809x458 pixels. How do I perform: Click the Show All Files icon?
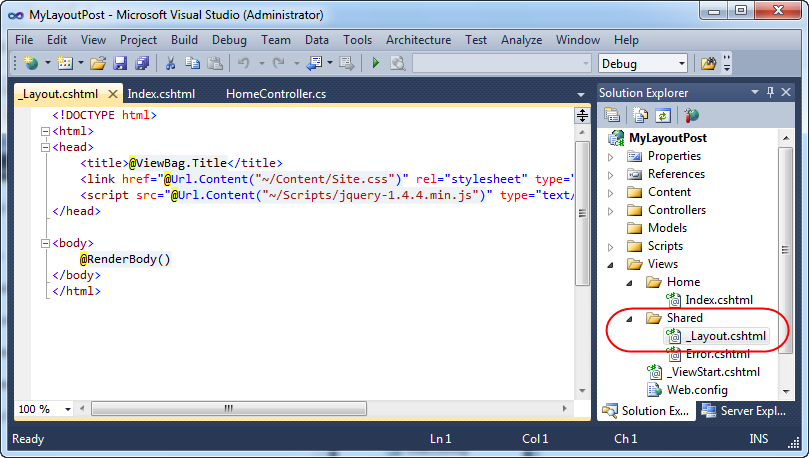[x=640, y=115]
